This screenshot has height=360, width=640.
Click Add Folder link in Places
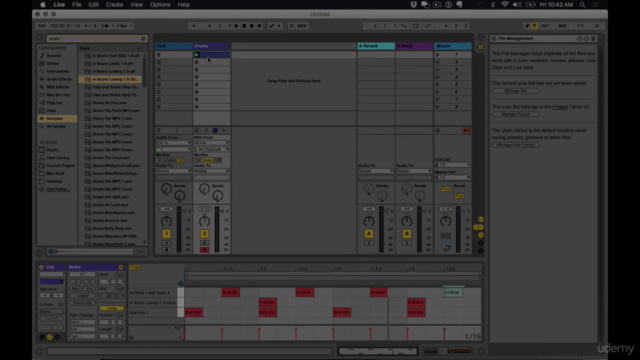coord(58,189)
